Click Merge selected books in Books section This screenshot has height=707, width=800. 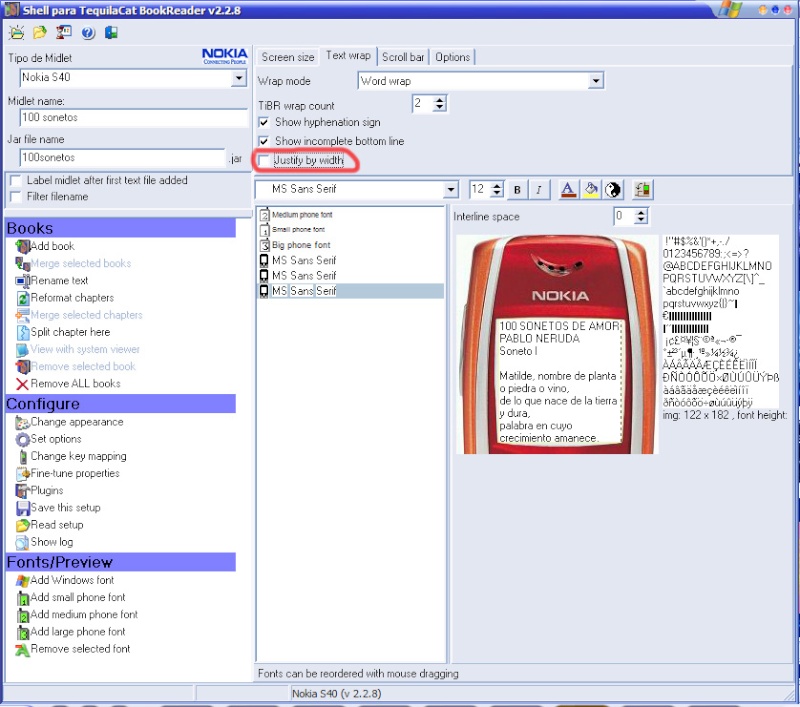[81, 264]
